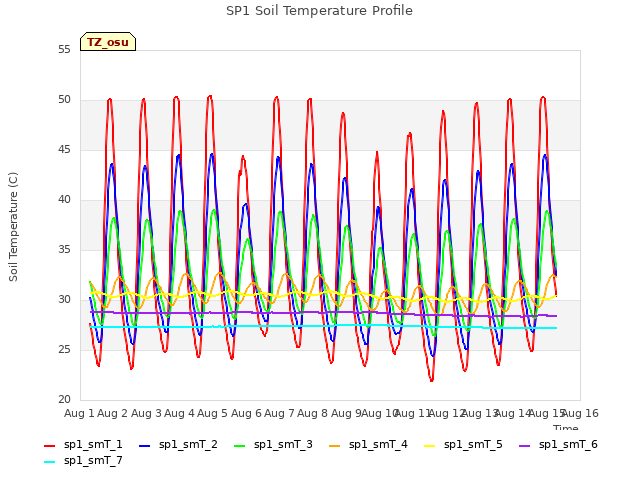
Task: Click the TZ_osu annotation box
Action: [x=108, y=42]
